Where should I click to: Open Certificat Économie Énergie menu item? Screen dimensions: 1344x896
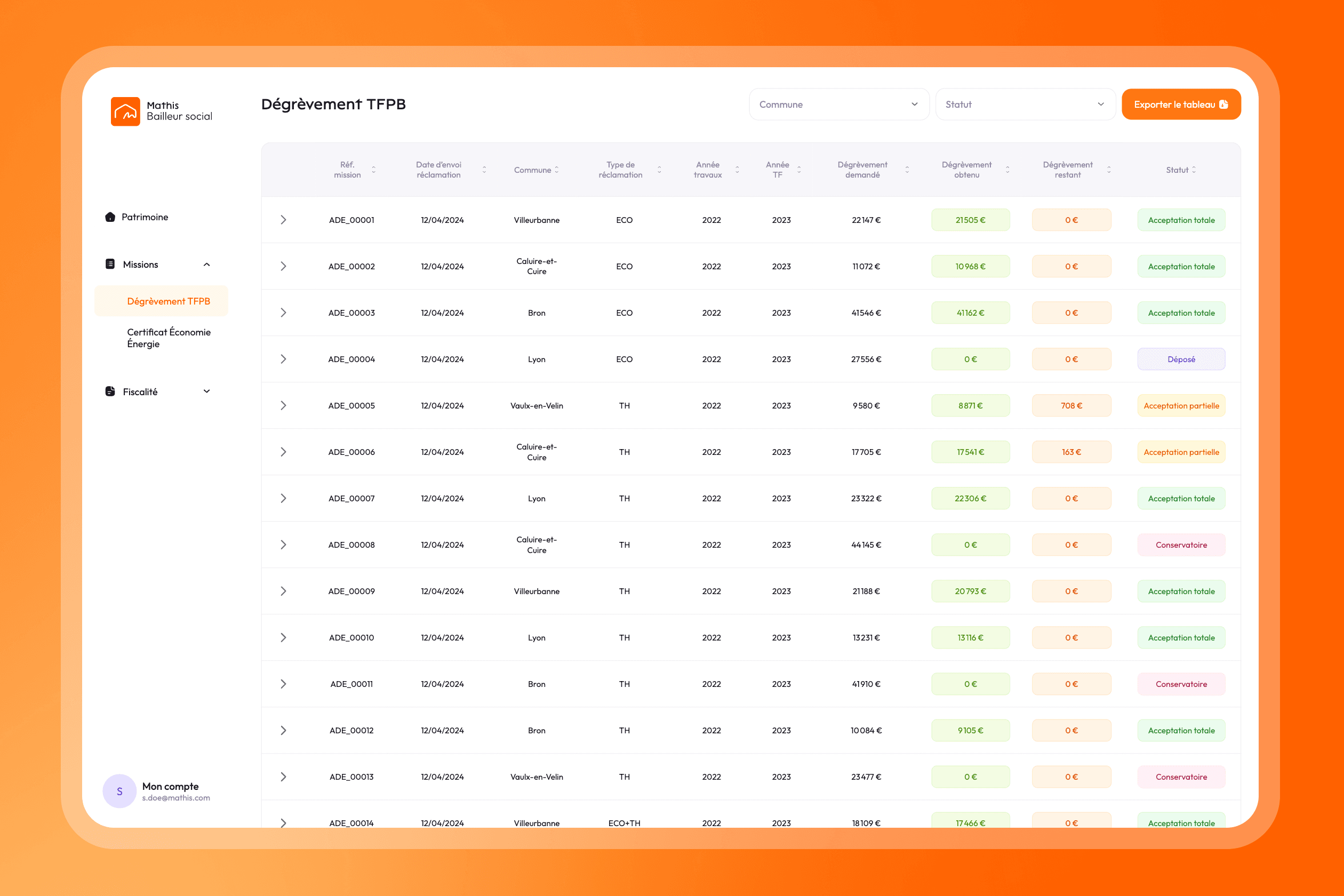169,338
